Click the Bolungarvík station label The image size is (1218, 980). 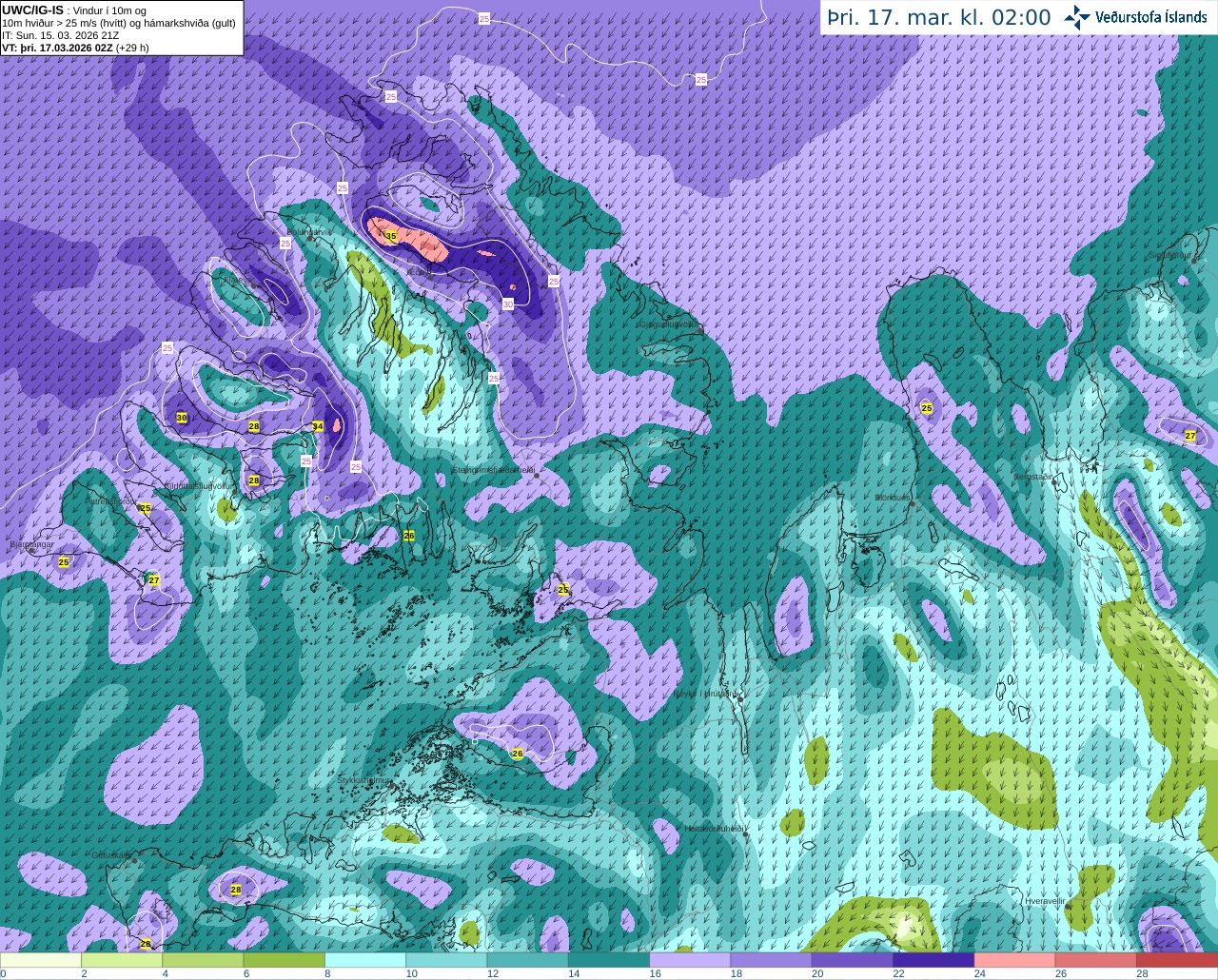[310, 231]
